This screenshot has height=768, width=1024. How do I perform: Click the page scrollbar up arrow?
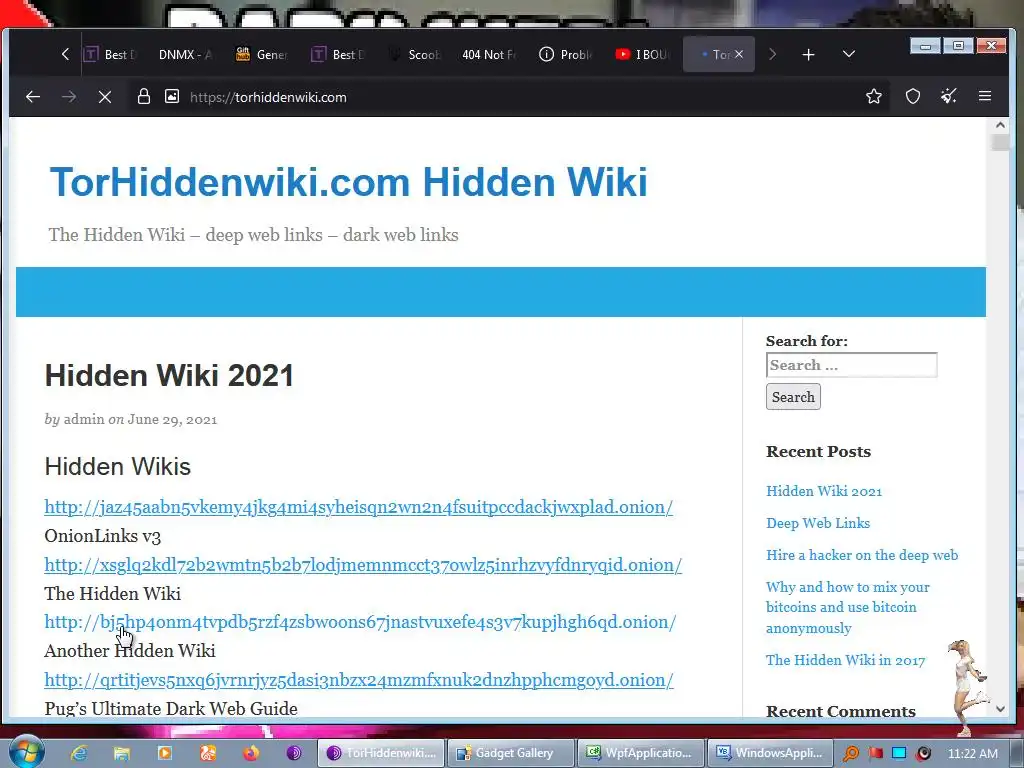point(1000,125)
